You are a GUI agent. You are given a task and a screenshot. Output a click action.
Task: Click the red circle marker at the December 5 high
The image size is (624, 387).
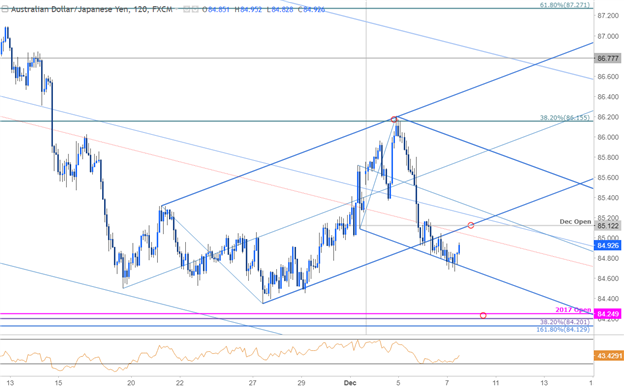394,119
